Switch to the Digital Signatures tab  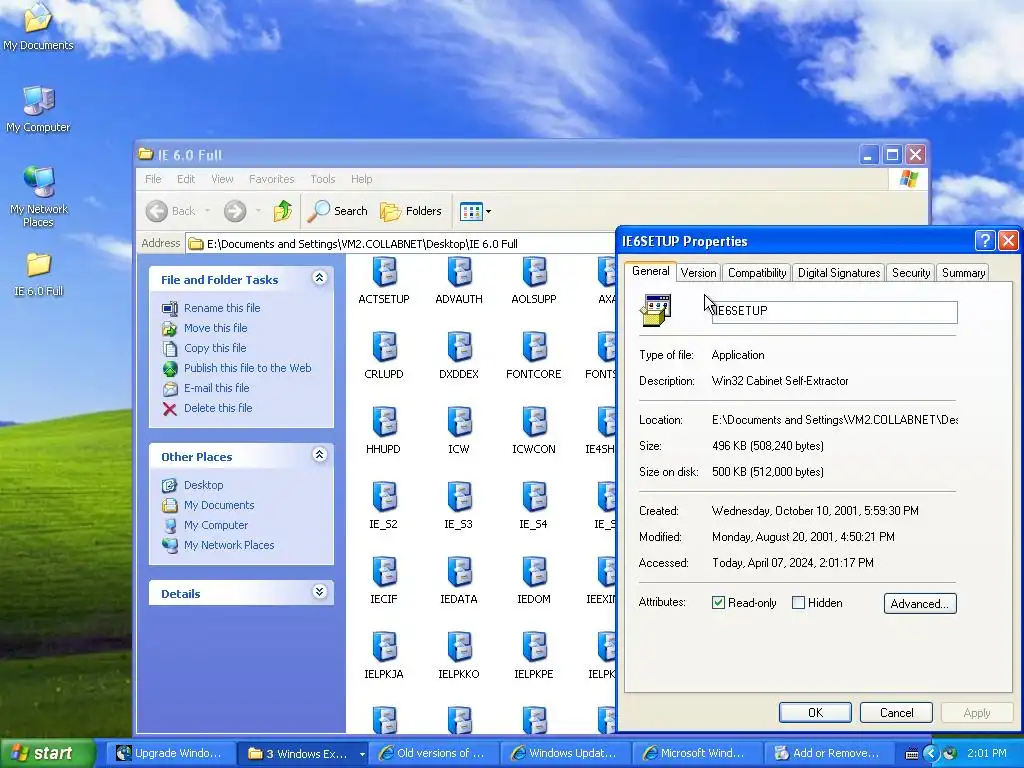tap(839, 273)
